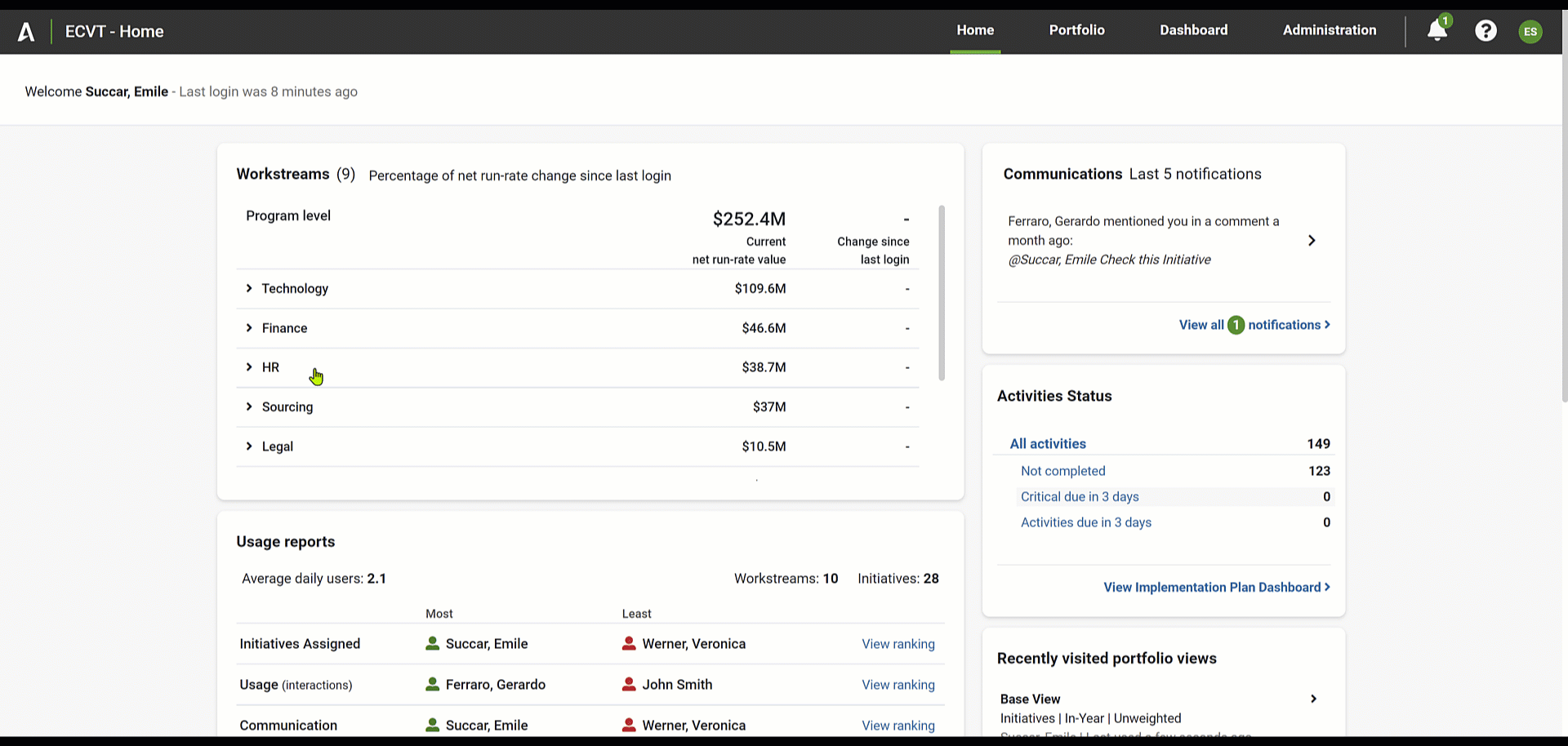This screenshot has width=1568, height=746.
Task: Click the green user icon in the Communication row
Action: point(433,725)
